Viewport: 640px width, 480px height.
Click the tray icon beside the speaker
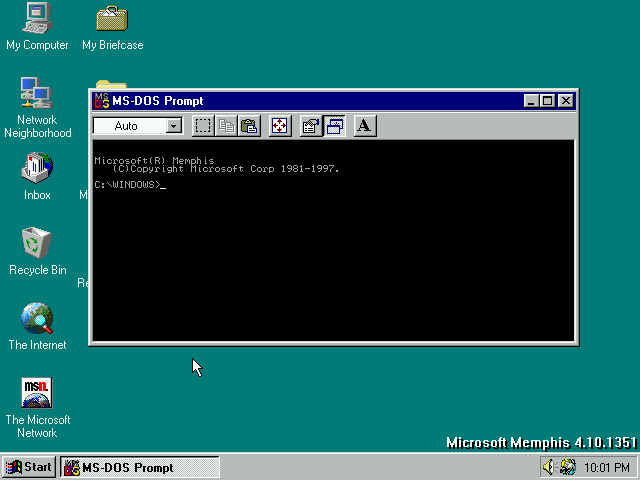coord(568,467)
